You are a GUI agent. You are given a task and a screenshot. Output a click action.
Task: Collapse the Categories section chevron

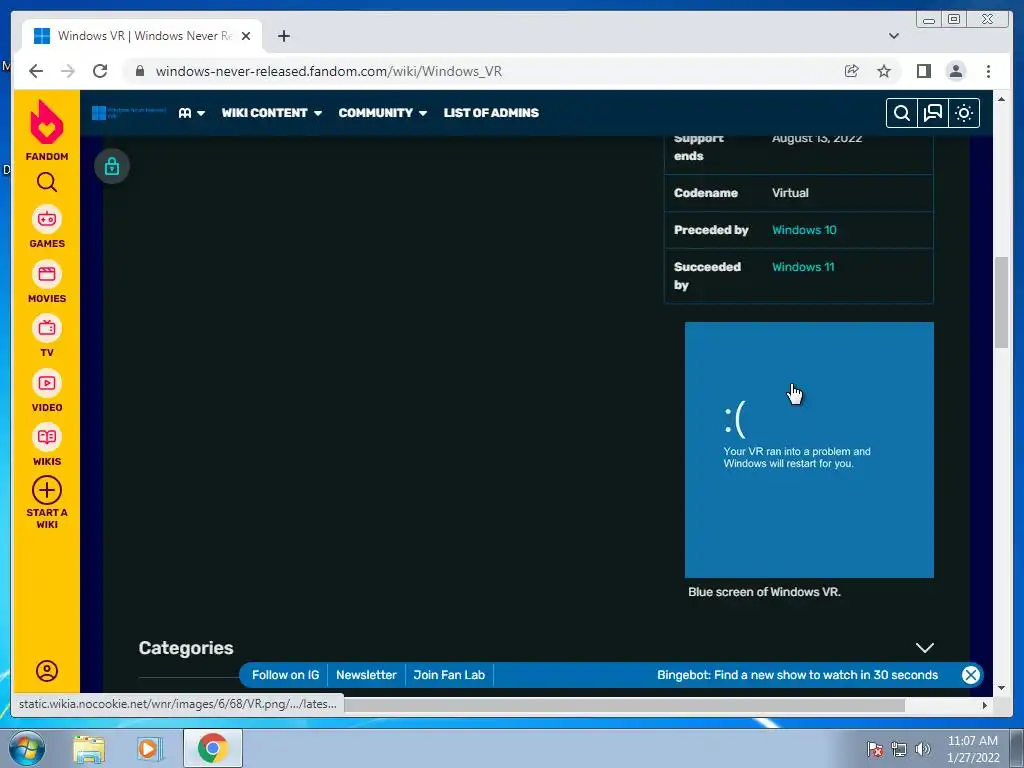coord(924,648)
